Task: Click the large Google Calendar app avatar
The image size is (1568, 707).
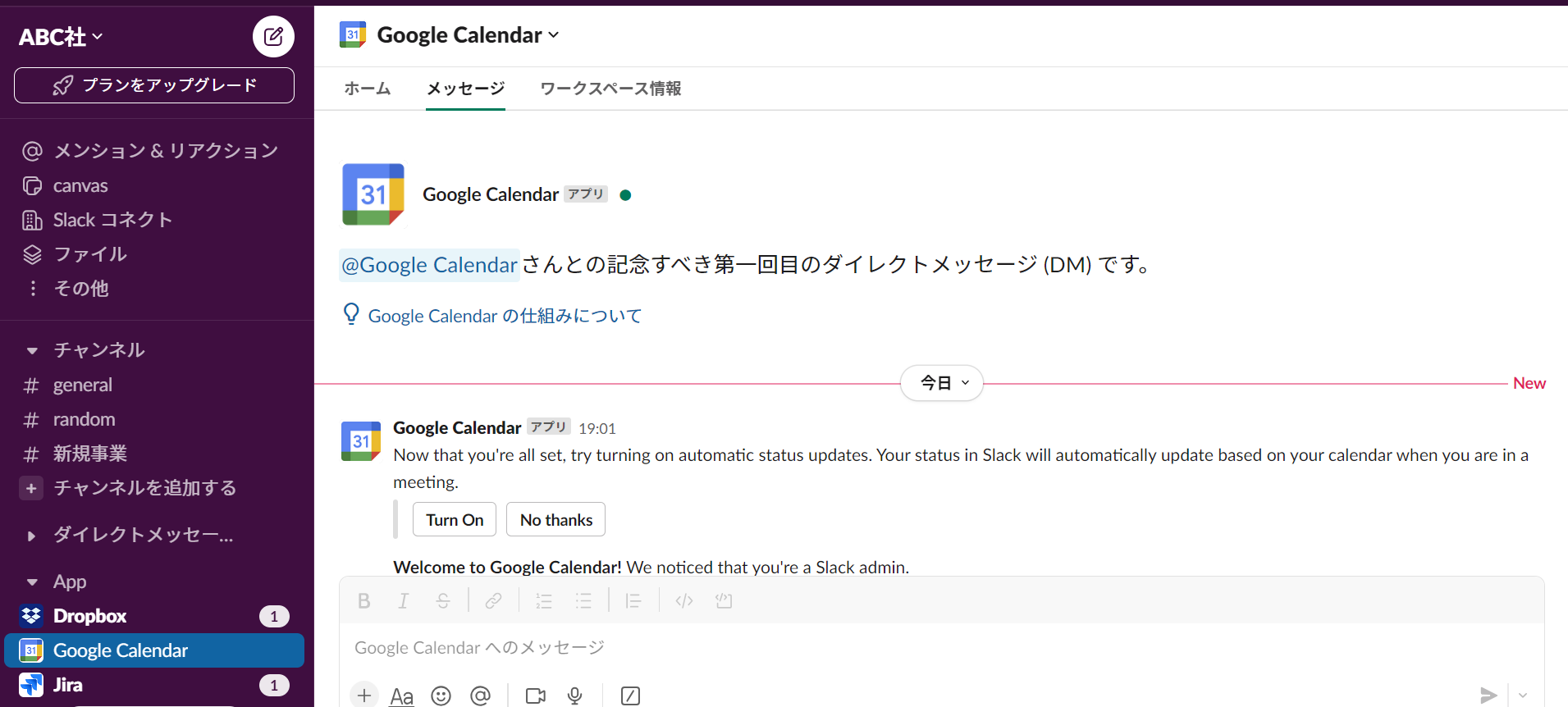Action: point(373,194)
